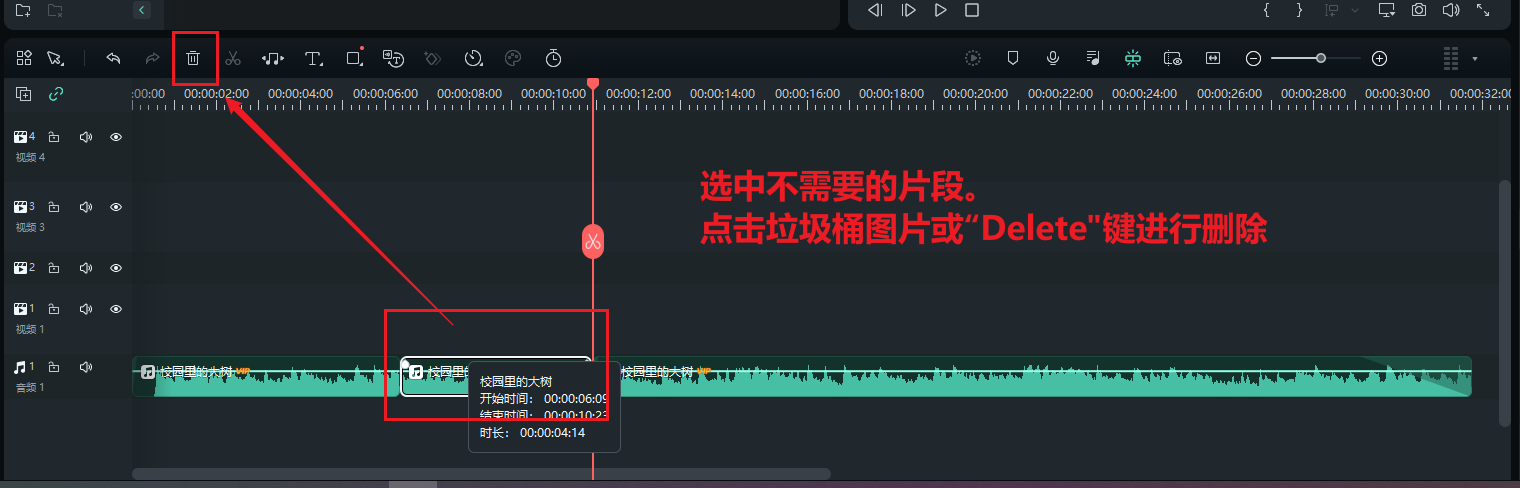Mute video track 1 speaker
The width and height of the screenshot is (1520, 488).
point(85,309)
